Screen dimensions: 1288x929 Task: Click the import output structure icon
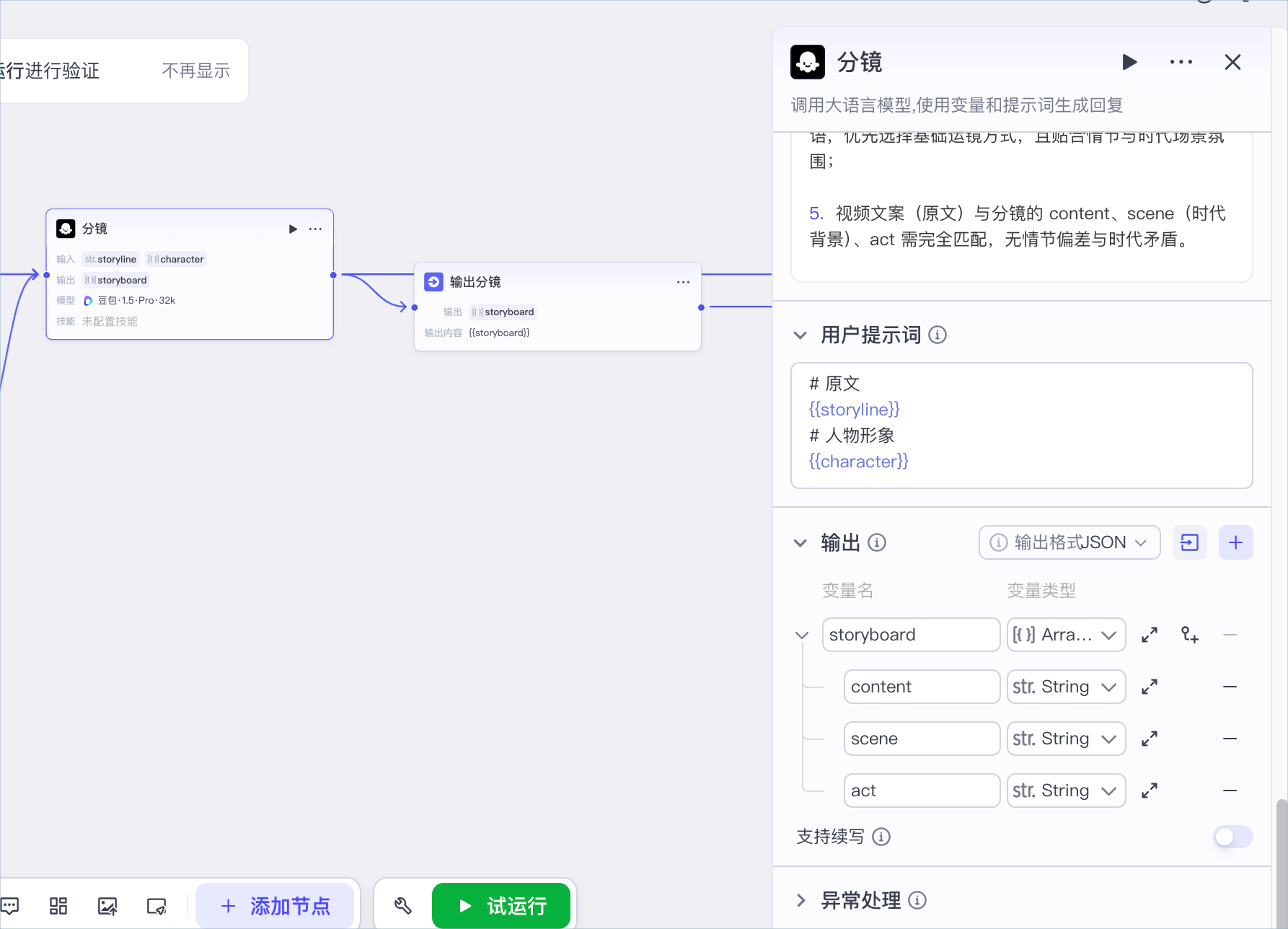(x=1189, y=542)
